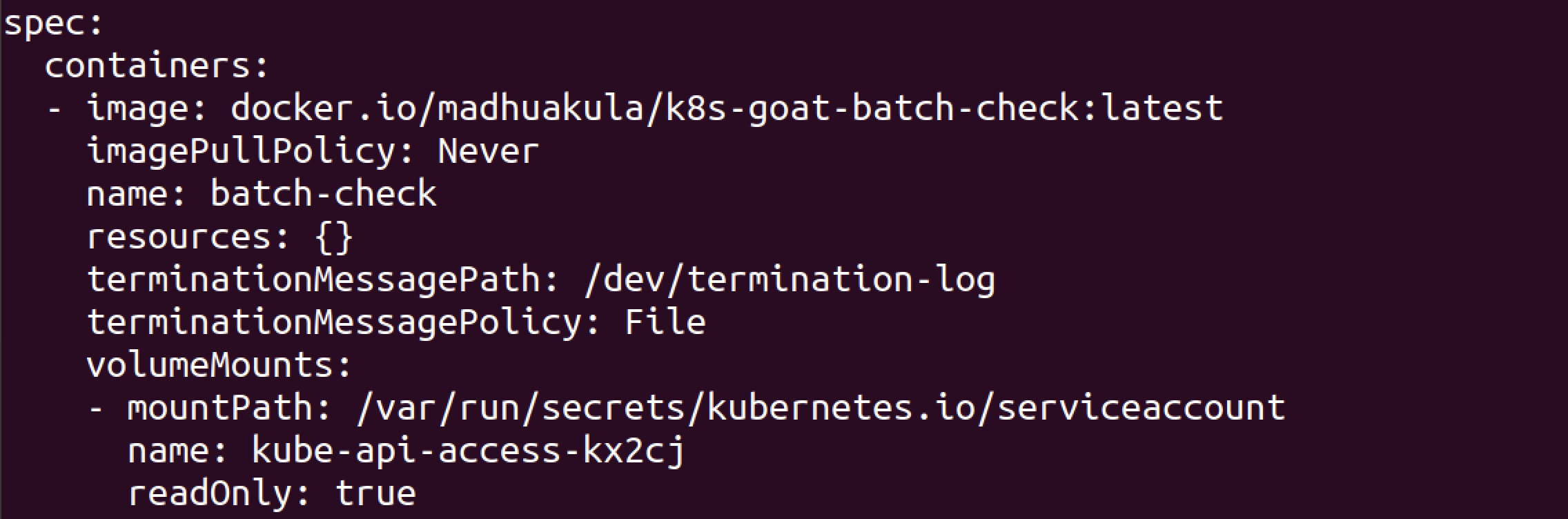Image resolution: width=1568 pixels, height=519 pixels.
Task: Click the 'containers:' key
Action: pos(156,66)
